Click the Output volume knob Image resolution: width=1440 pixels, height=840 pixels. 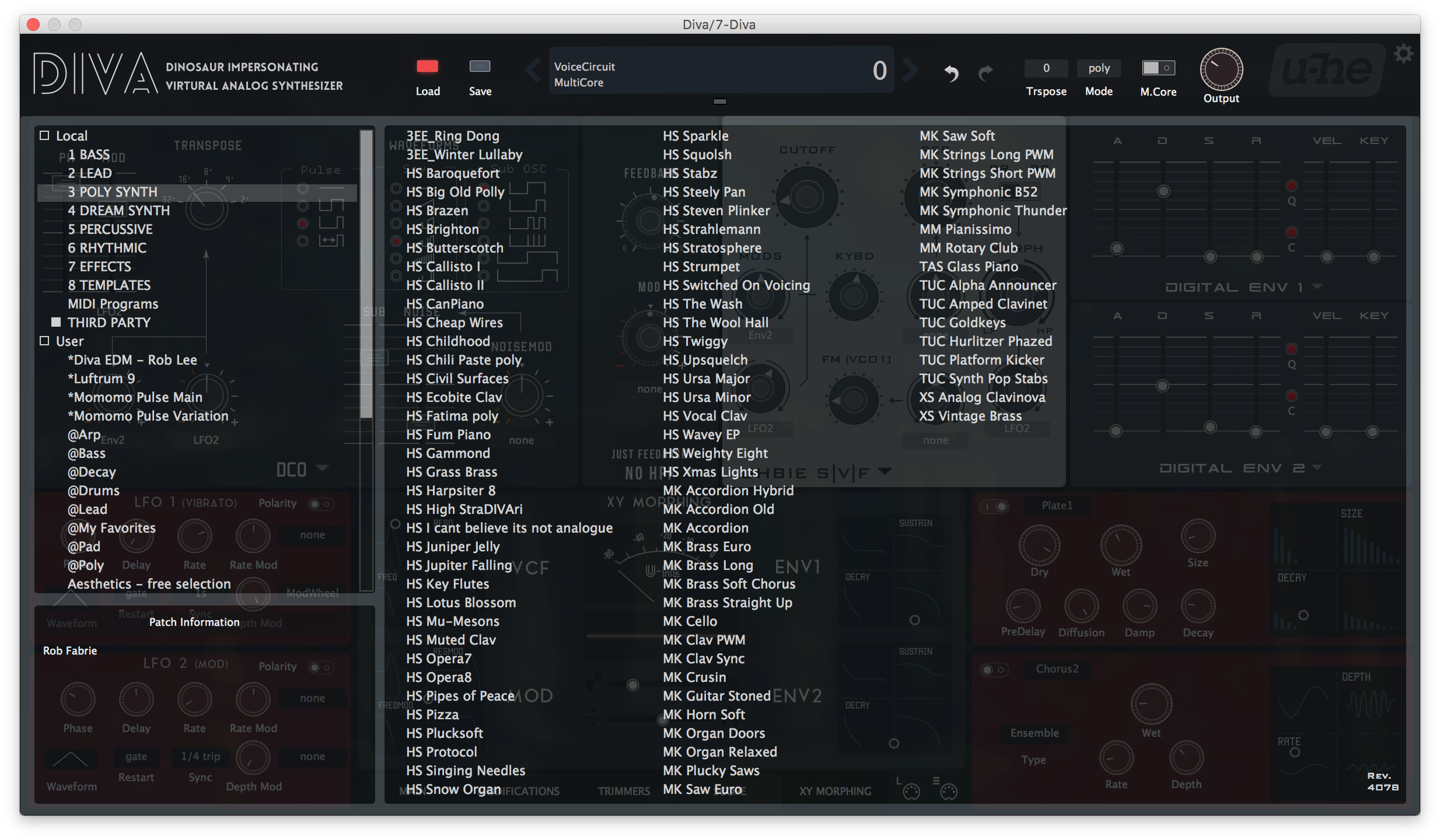coord(1221,69)
